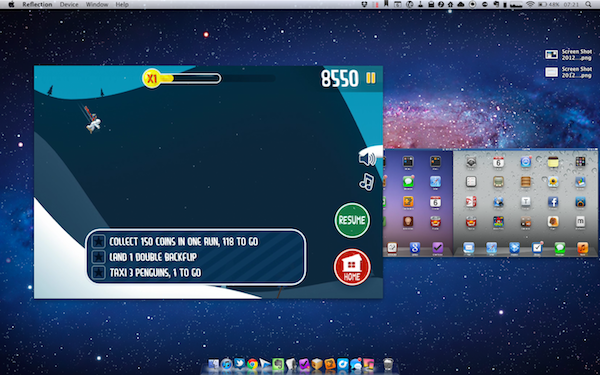Screen dimensions: 600x375
Task: Open the Help menu in menu bar
Action: (122, 5)
